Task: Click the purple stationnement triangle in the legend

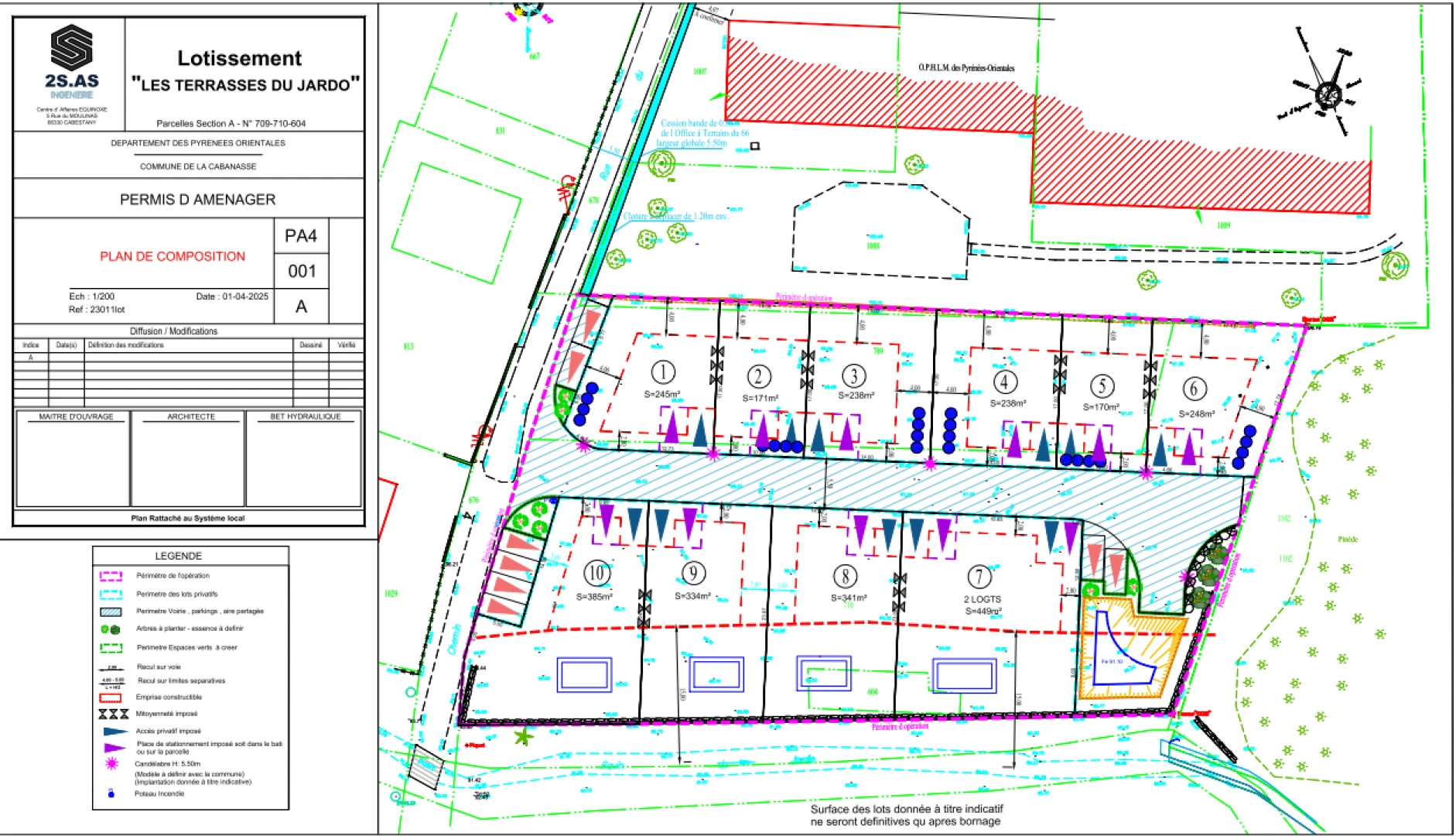Action: tap(114, 748)
